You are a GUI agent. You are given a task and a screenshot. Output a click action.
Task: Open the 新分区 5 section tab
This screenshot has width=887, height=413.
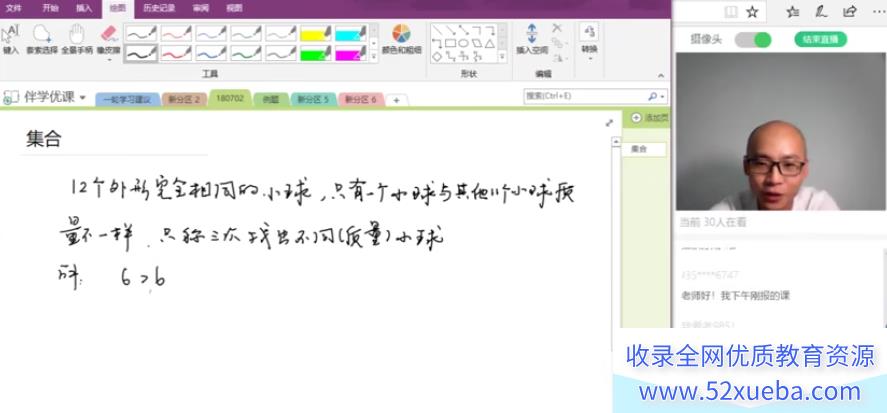[x=313, y=100]
